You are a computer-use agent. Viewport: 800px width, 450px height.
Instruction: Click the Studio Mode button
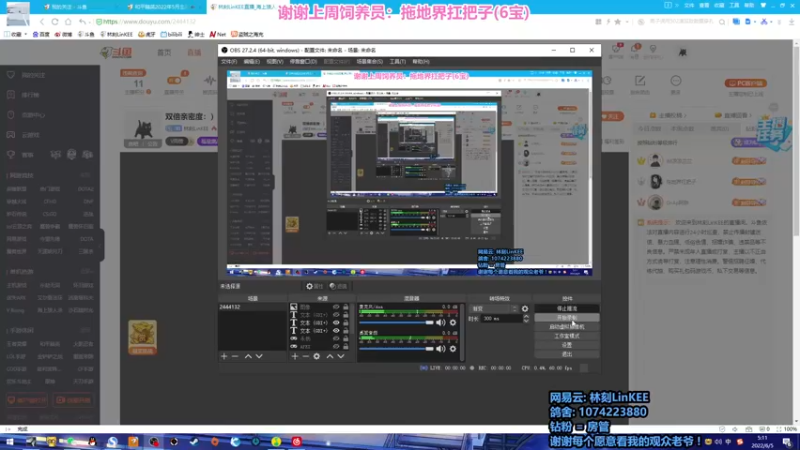(x=567, y=336)
